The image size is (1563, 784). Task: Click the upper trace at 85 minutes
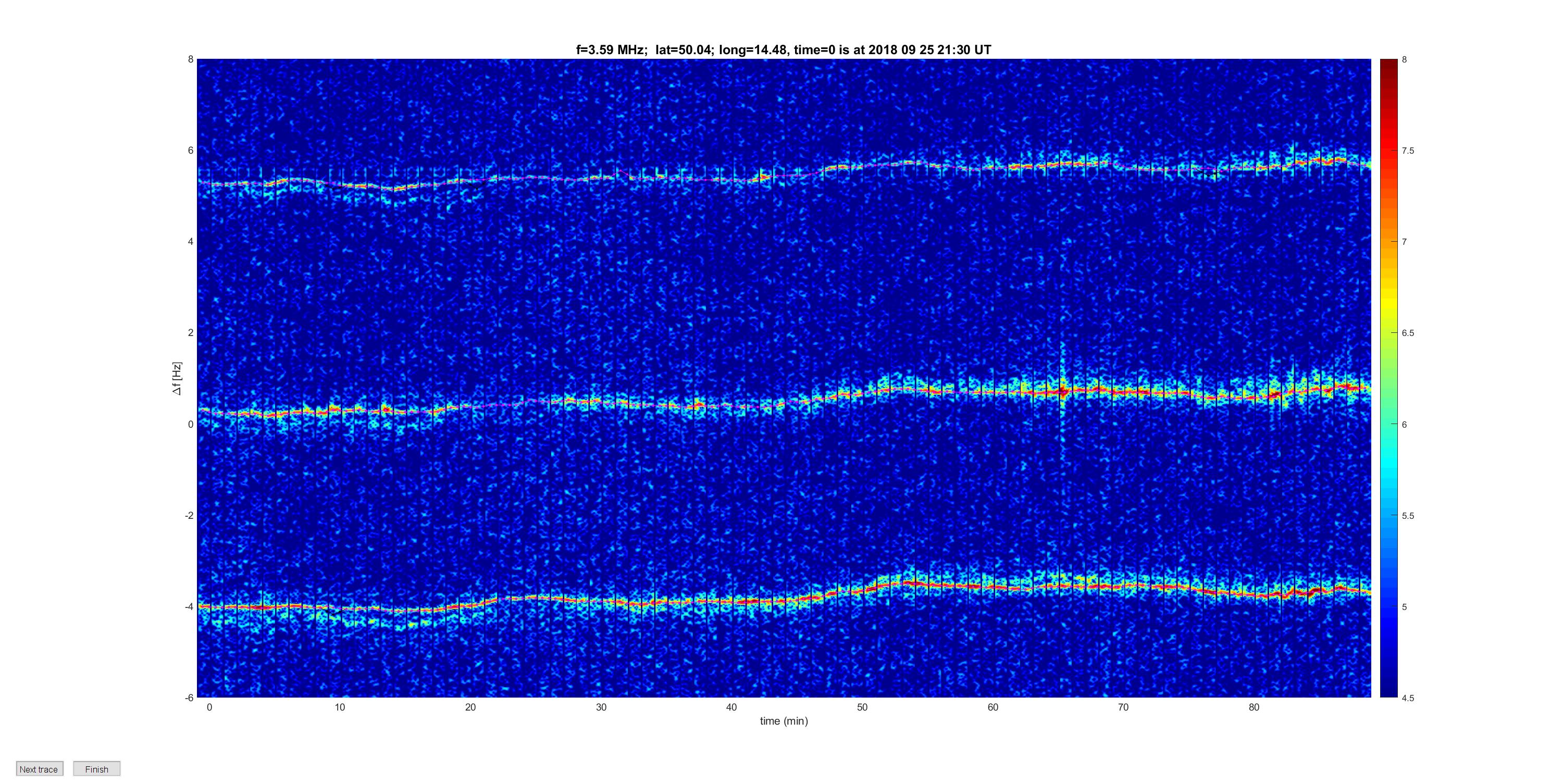[x=1319, y=161]
